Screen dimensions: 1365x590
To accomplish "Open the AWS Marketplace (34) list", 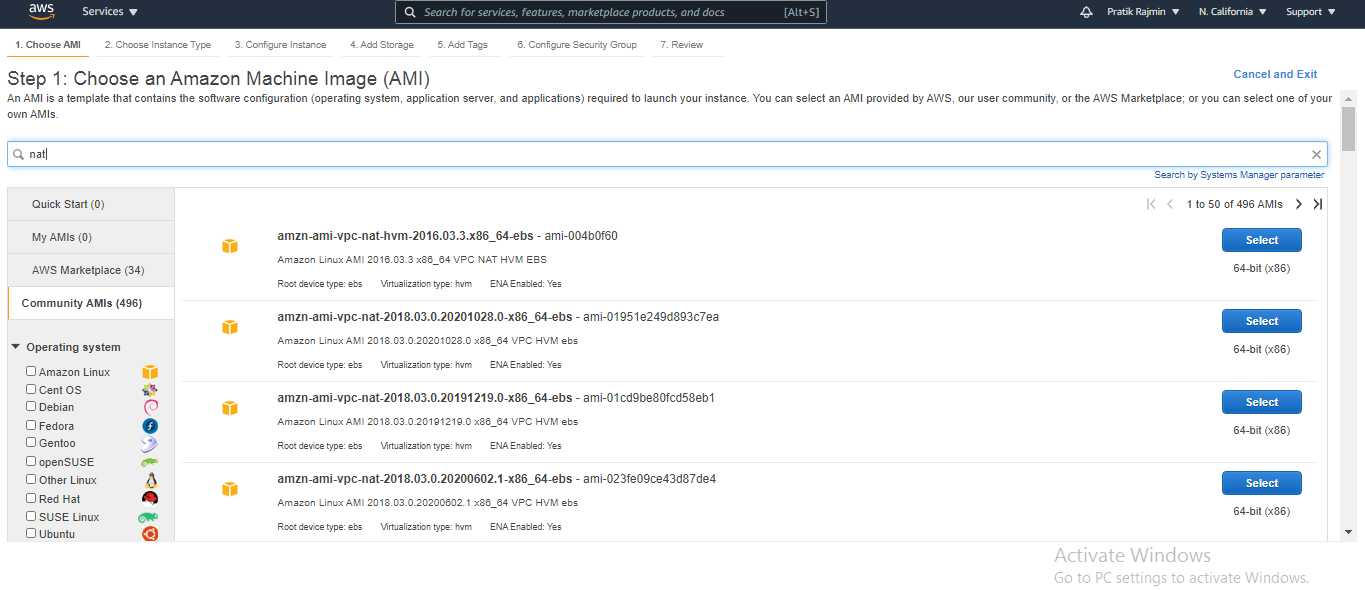I will [91, 270].
